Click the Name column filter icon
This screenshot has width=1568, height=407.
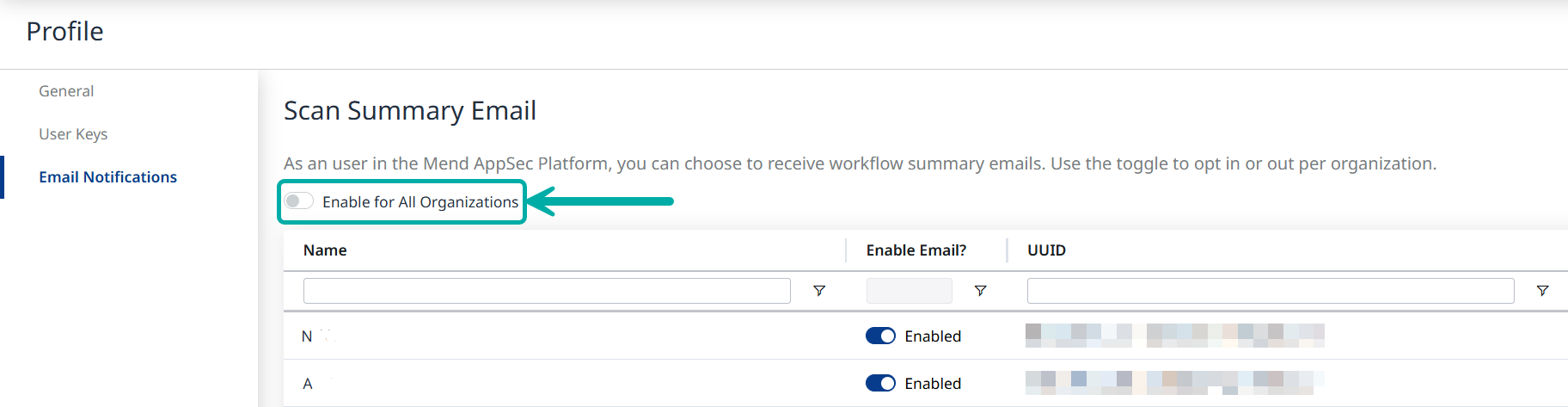819,291
